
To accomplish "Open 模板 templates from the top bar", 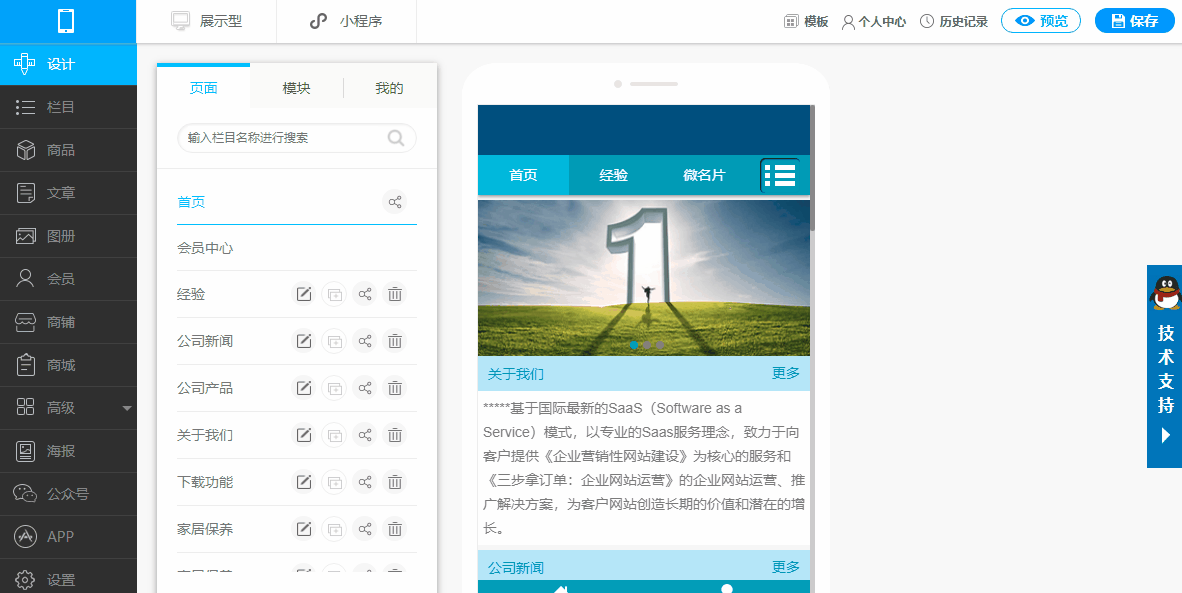I will [806, 21].
